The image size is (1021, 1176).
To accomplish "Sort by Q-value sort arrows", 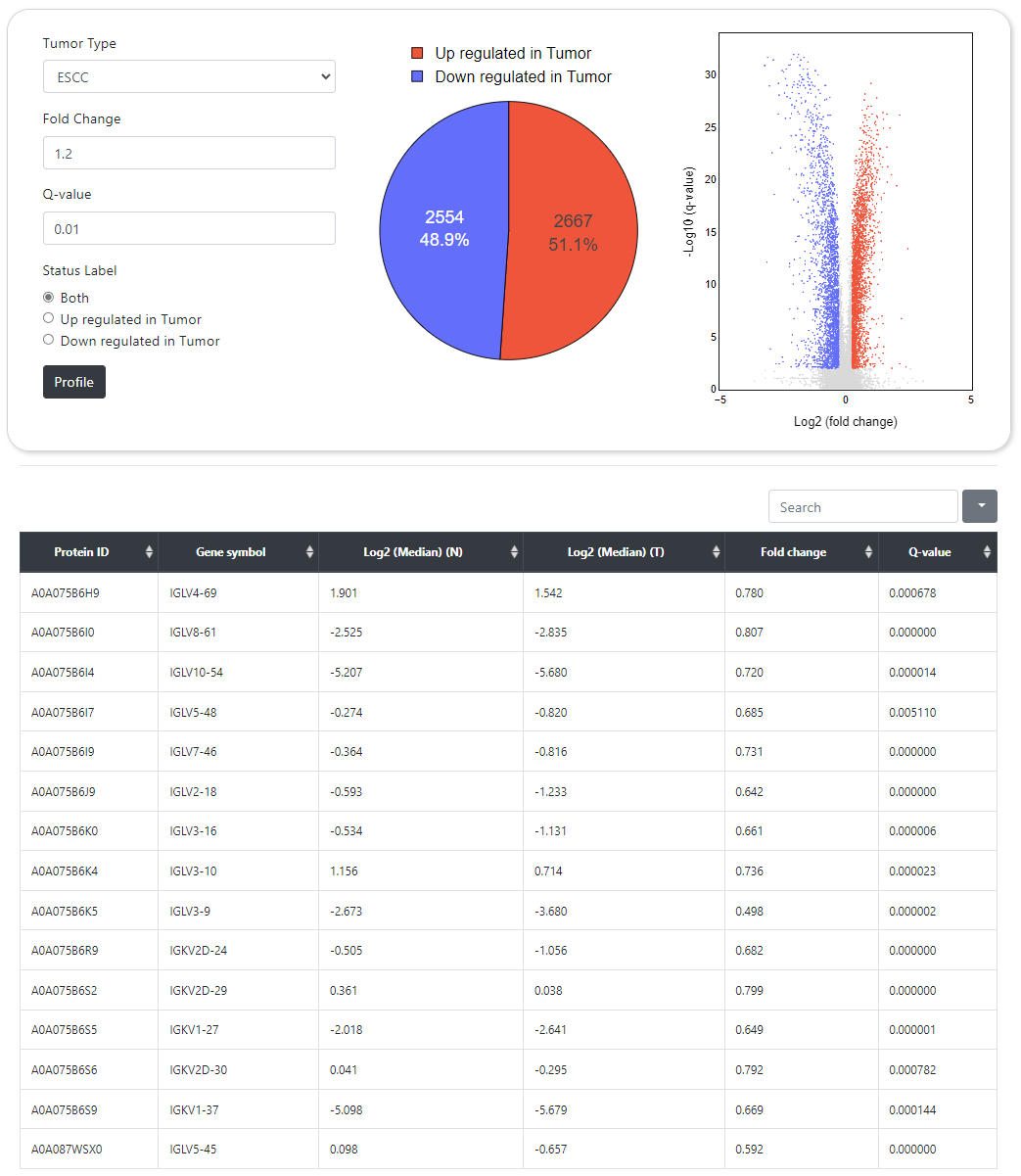I will coord(987,552).
